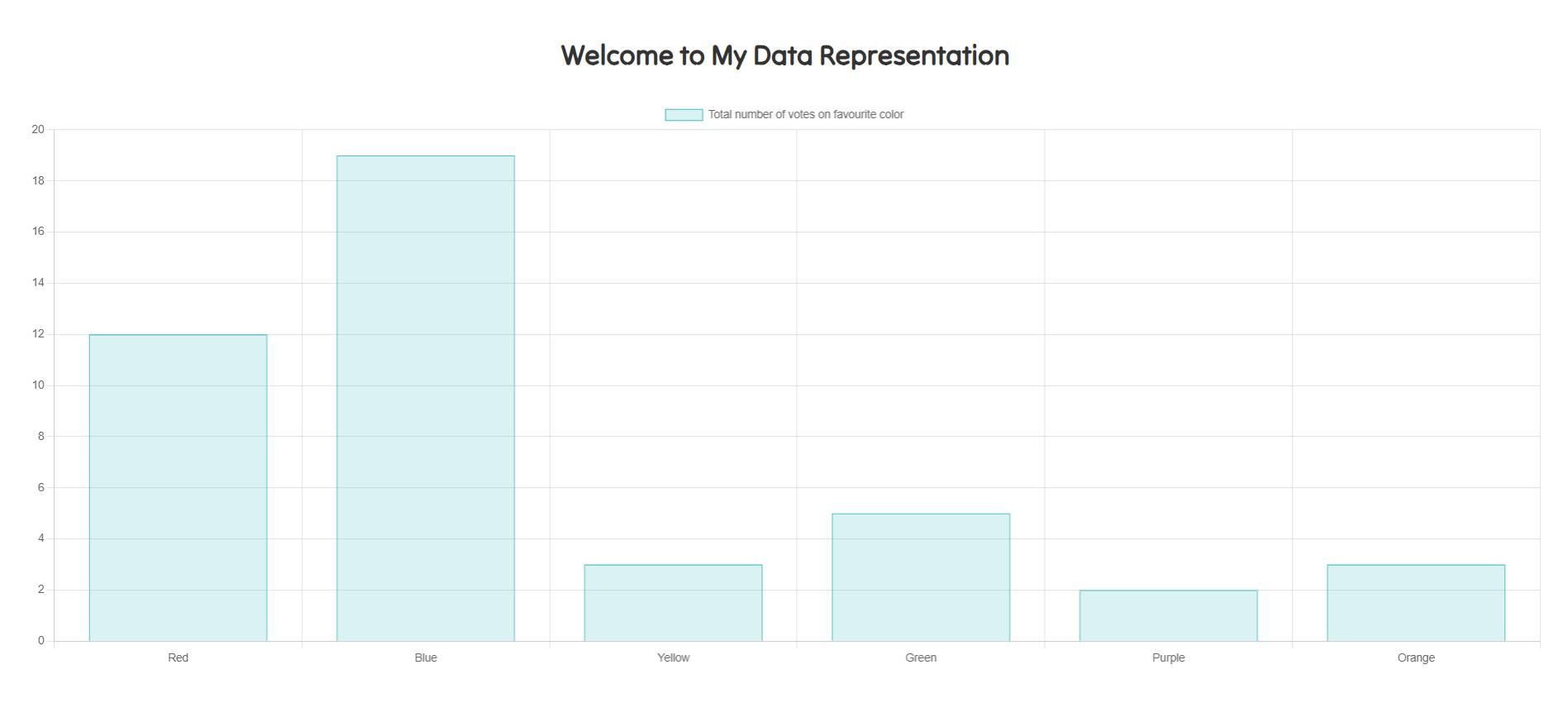Click the page title 'Welcome to My Data Representation'
This screenshot has width=1568, height=703.
click(x=784, y=55)
